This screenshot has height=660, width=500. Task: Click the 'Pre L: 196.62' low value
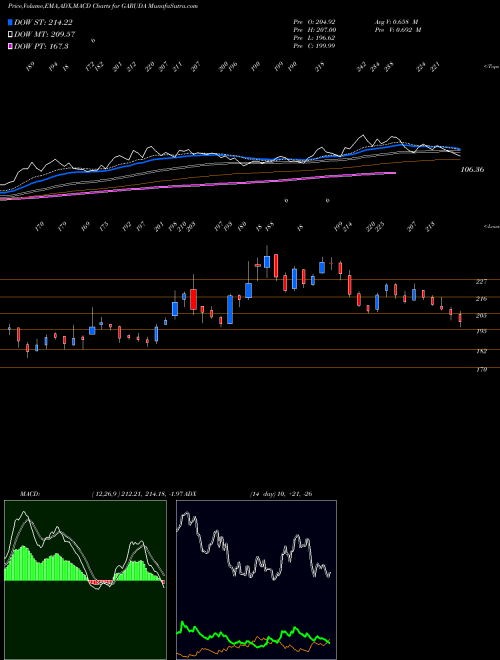[314, 38]
